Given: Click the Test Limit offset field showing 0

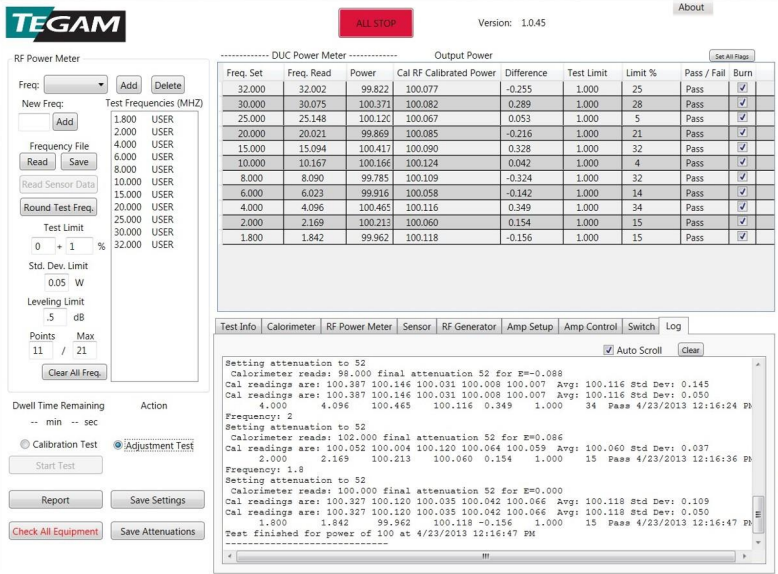Looking at the screenshot, I should 43,246.
